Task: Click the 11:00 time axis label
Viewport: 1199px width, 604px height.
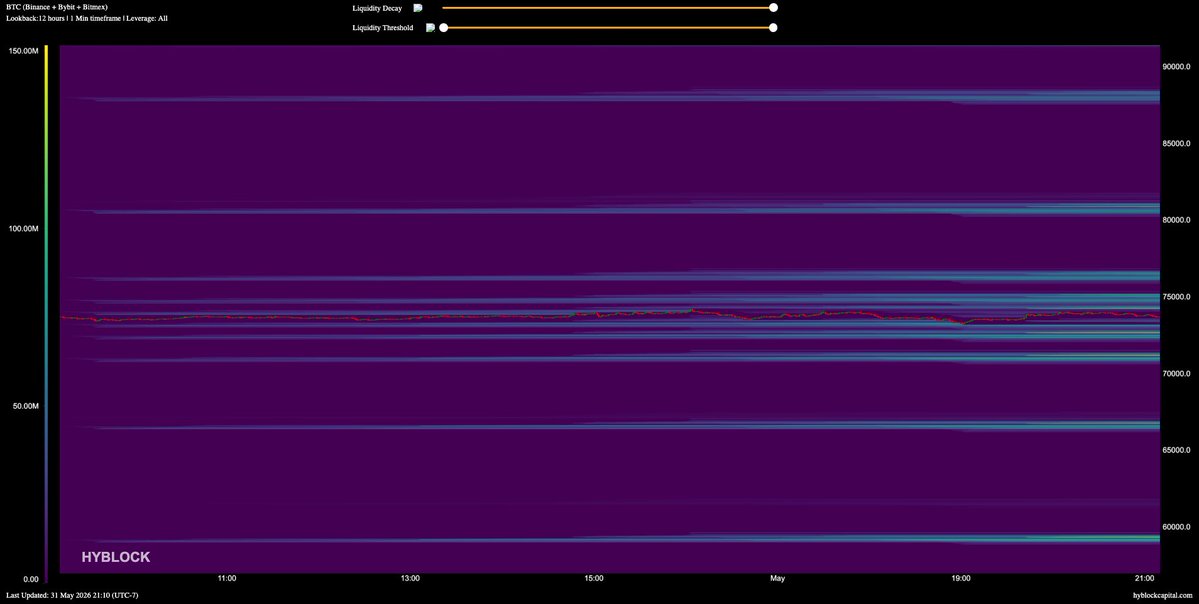Action: 226,579
